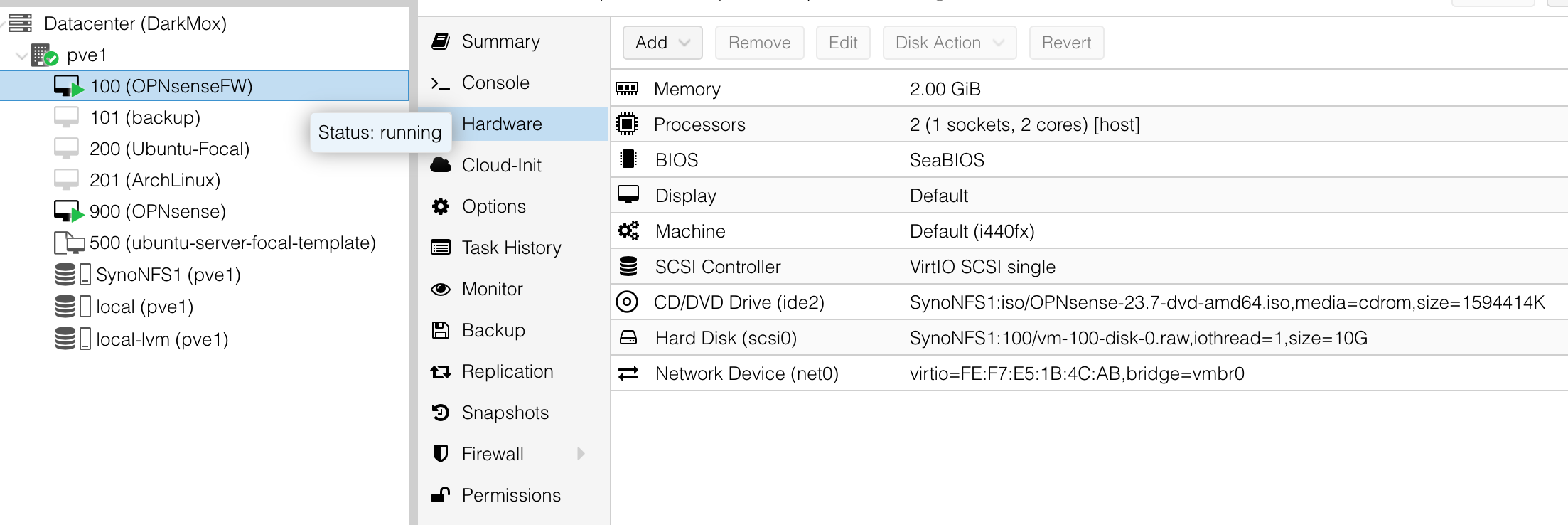Expand the Firewall submenu arrow

[x=581, y=454]
